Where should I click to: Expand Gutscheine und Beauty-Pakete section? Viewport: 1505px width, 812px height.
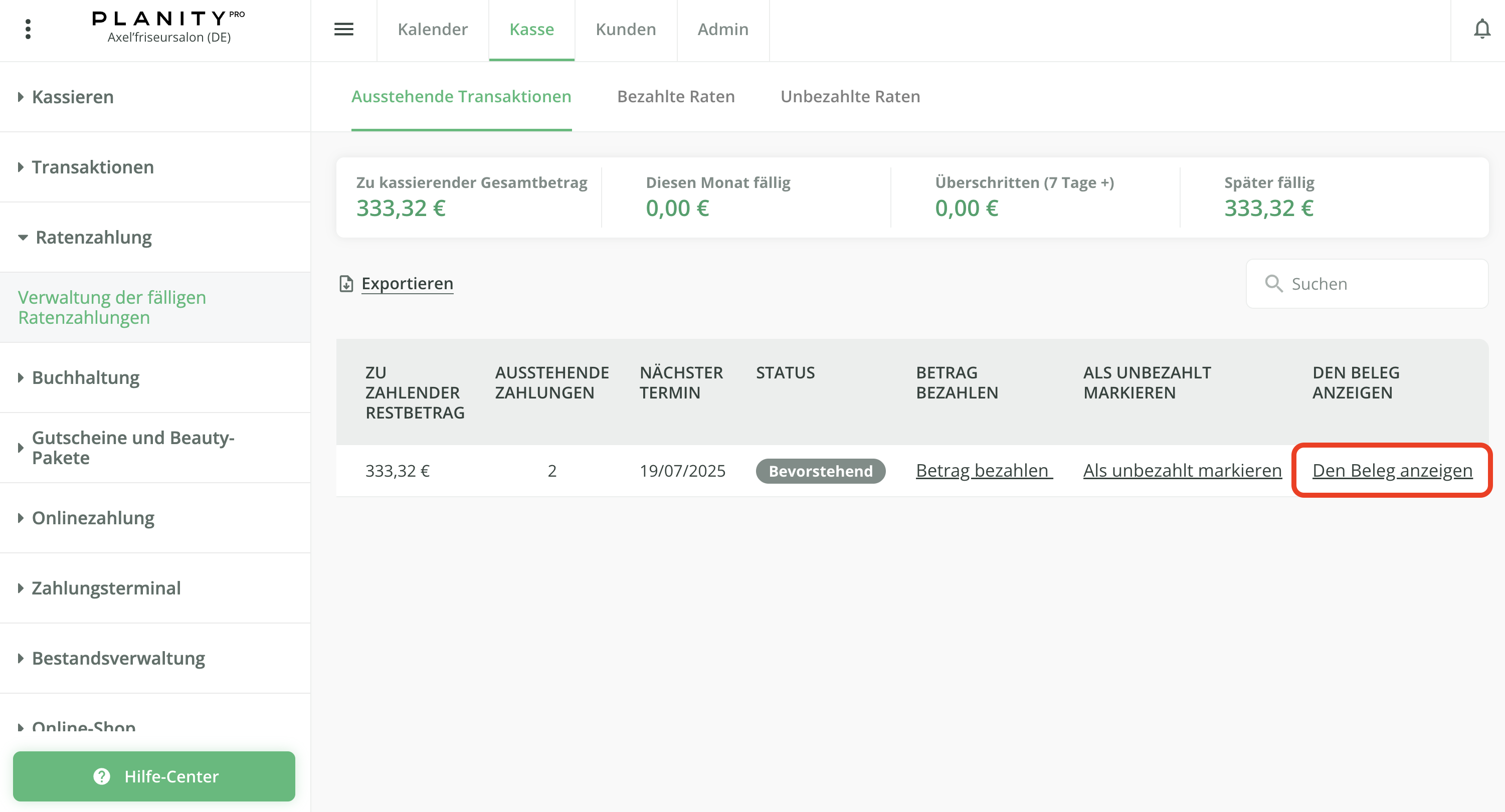coord(133,448)
